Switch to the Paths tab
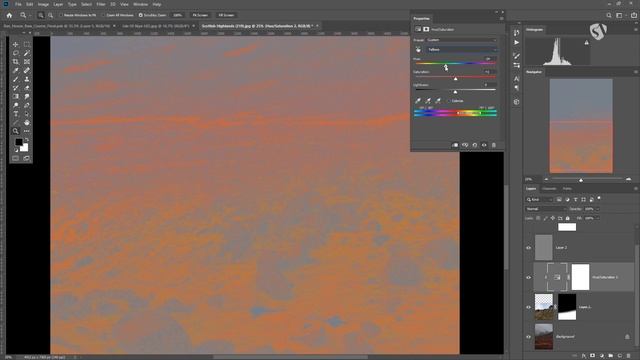Screen dimensions: 640x360 (x=567, y=189)
